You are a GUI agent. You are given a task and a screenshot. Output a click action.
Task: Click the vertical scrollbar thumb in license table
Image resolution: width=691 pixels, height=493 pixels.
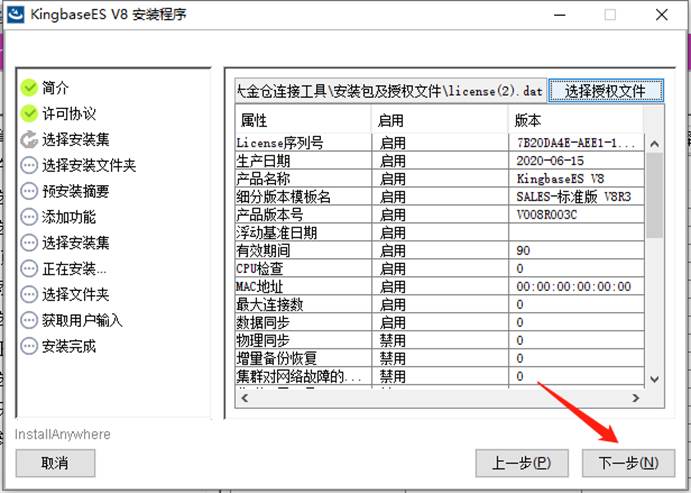click(x=655, y=195)
